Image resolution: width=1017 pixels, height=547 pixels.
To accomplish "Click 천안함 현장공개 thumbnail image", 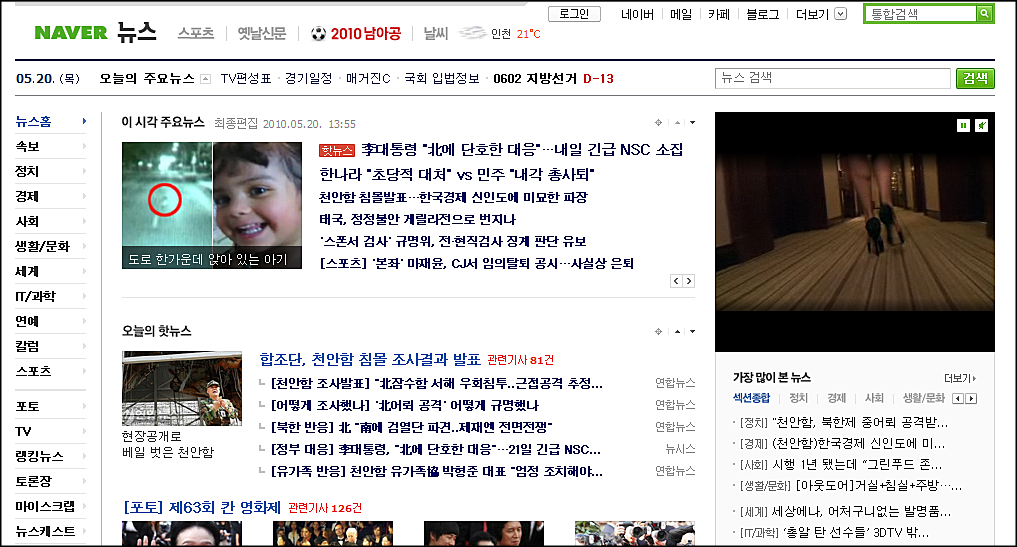I will [x=182, y=389].
